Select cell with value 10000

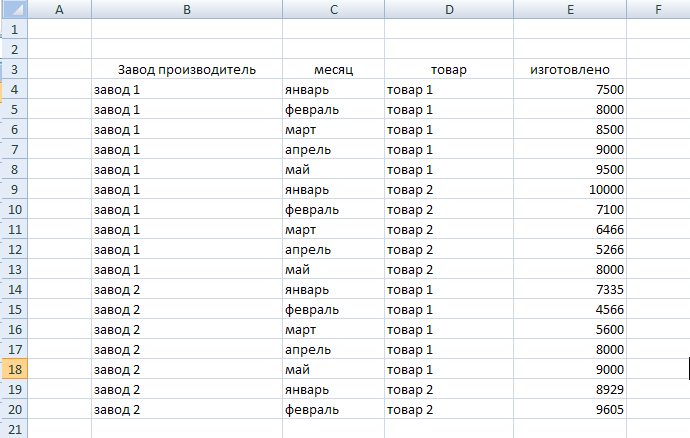point(570,189)
